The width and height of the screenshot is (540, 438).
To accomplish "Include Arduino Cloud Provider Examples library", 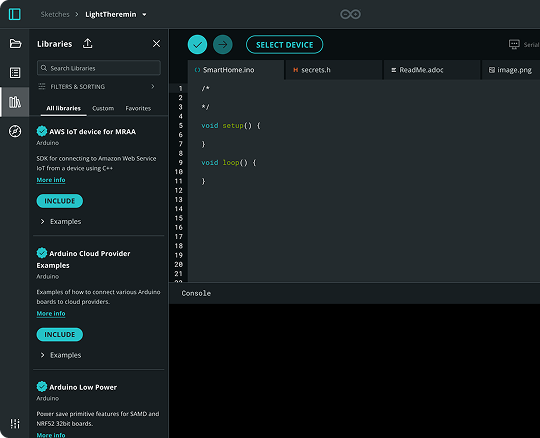I will [60, 334].
